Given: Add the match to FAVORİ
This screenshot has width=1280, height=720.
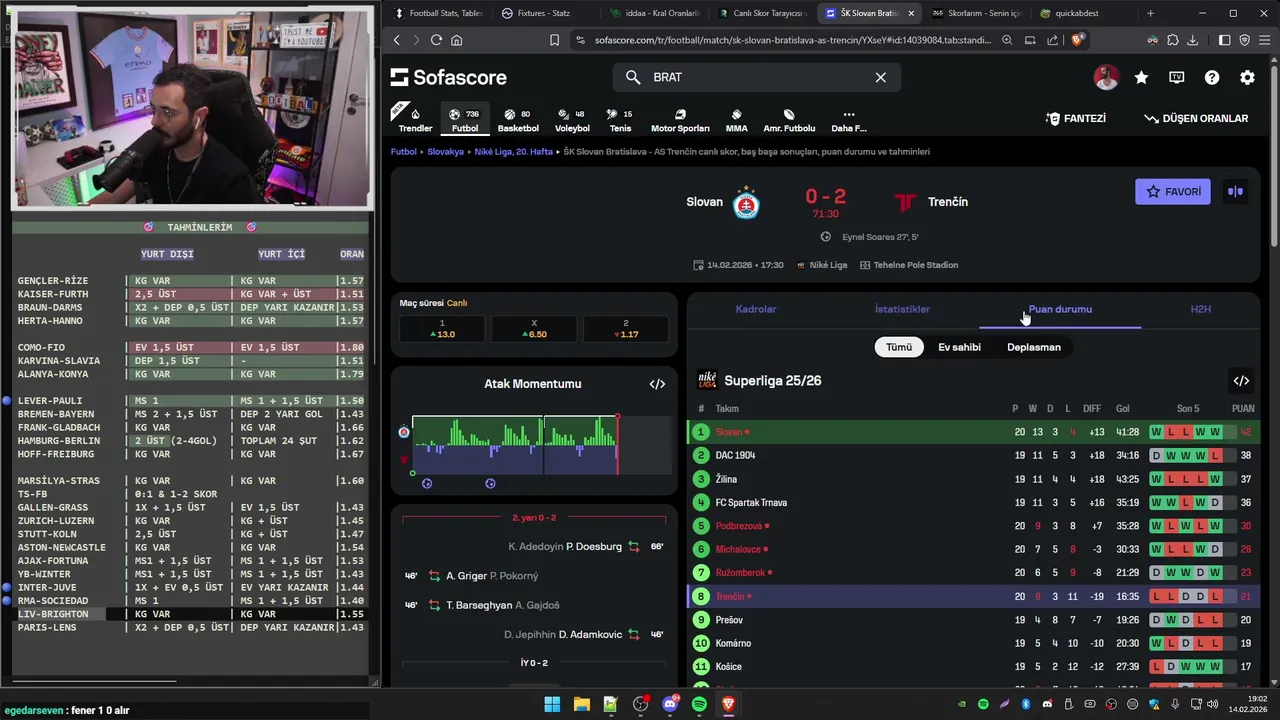Looking at the screenshot, I should pos(1173,191).
